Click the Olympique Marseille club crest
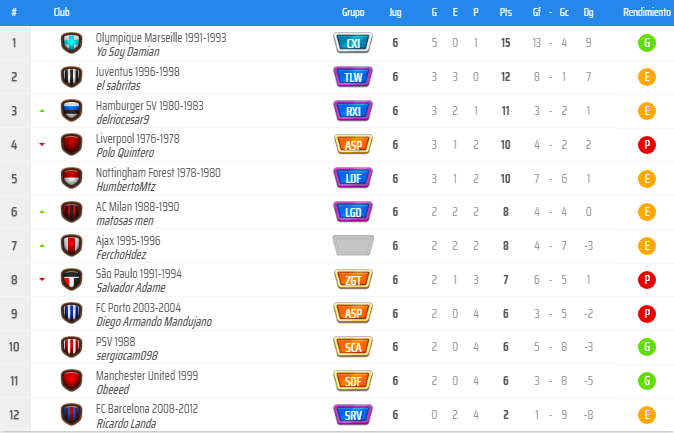The image size is (674, 433). (x=71, y=43)
